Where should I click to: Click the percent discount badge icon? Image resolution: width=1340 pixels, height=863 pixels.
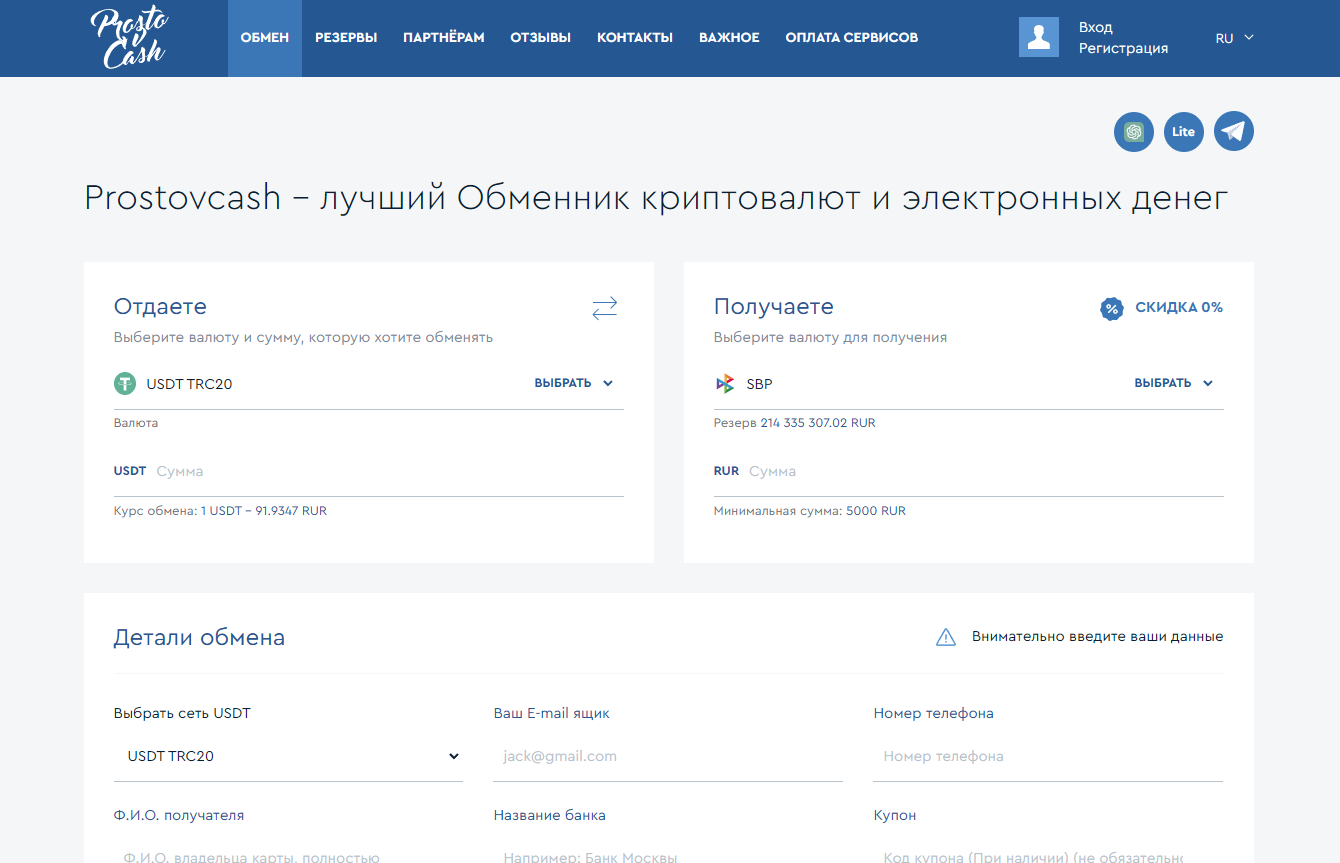click(x=1111, y=308)
